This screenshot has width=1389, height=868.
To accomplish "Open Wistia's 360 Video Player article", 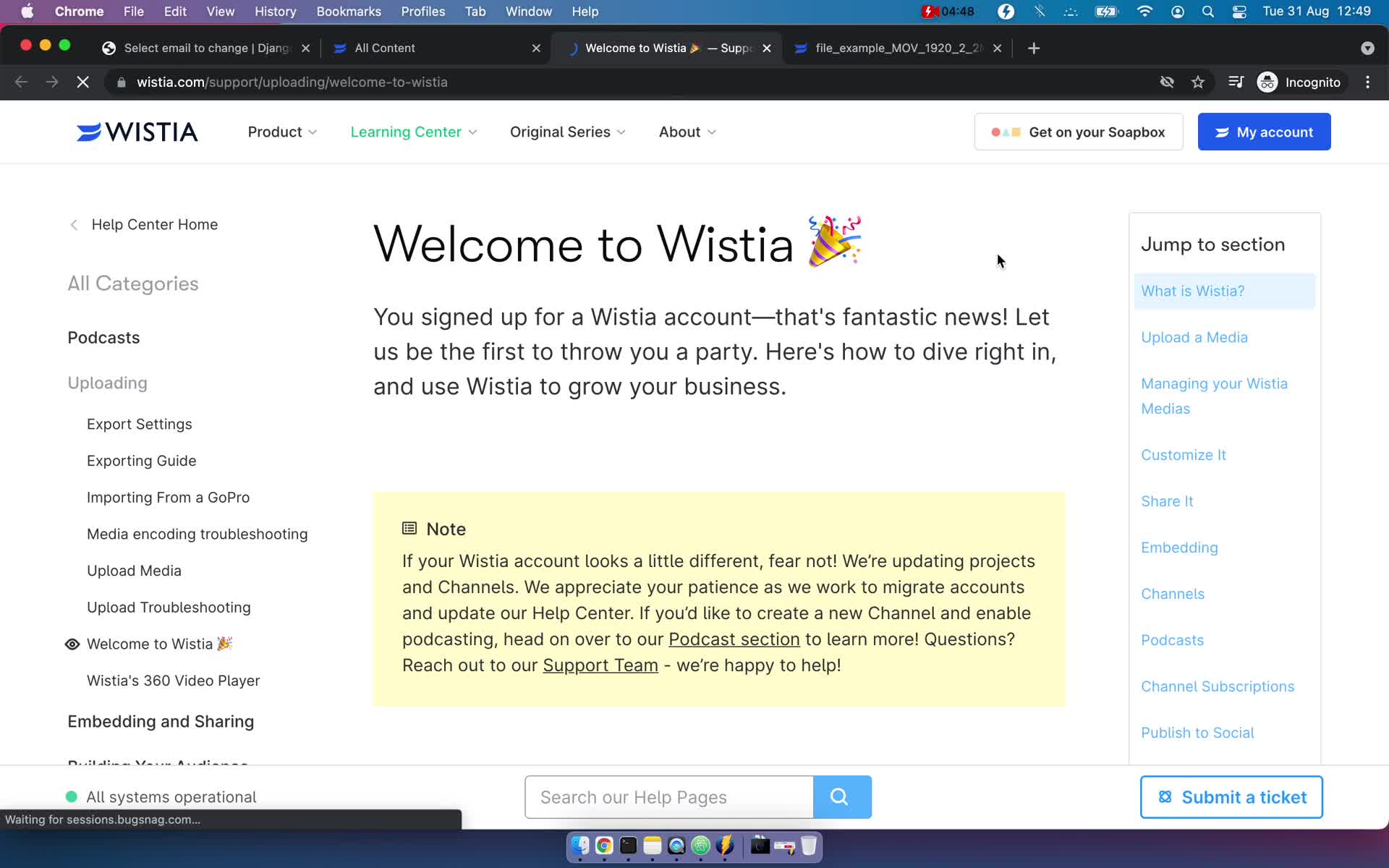I will (x=173, y=681).
